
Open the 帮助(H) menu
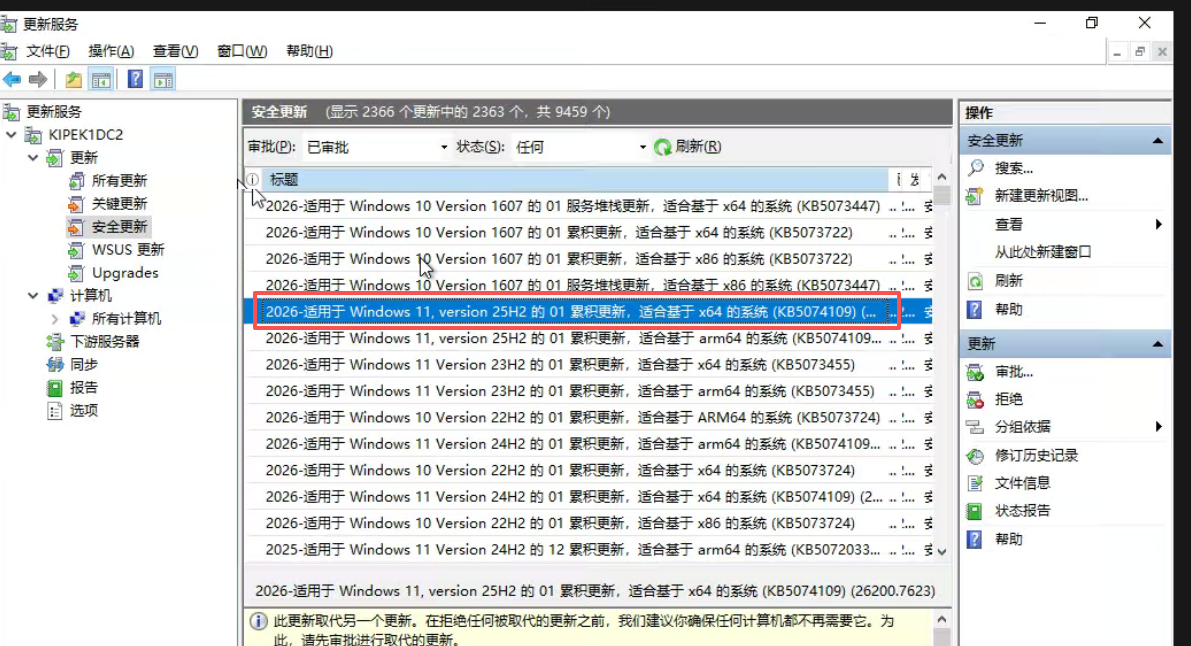309,51
